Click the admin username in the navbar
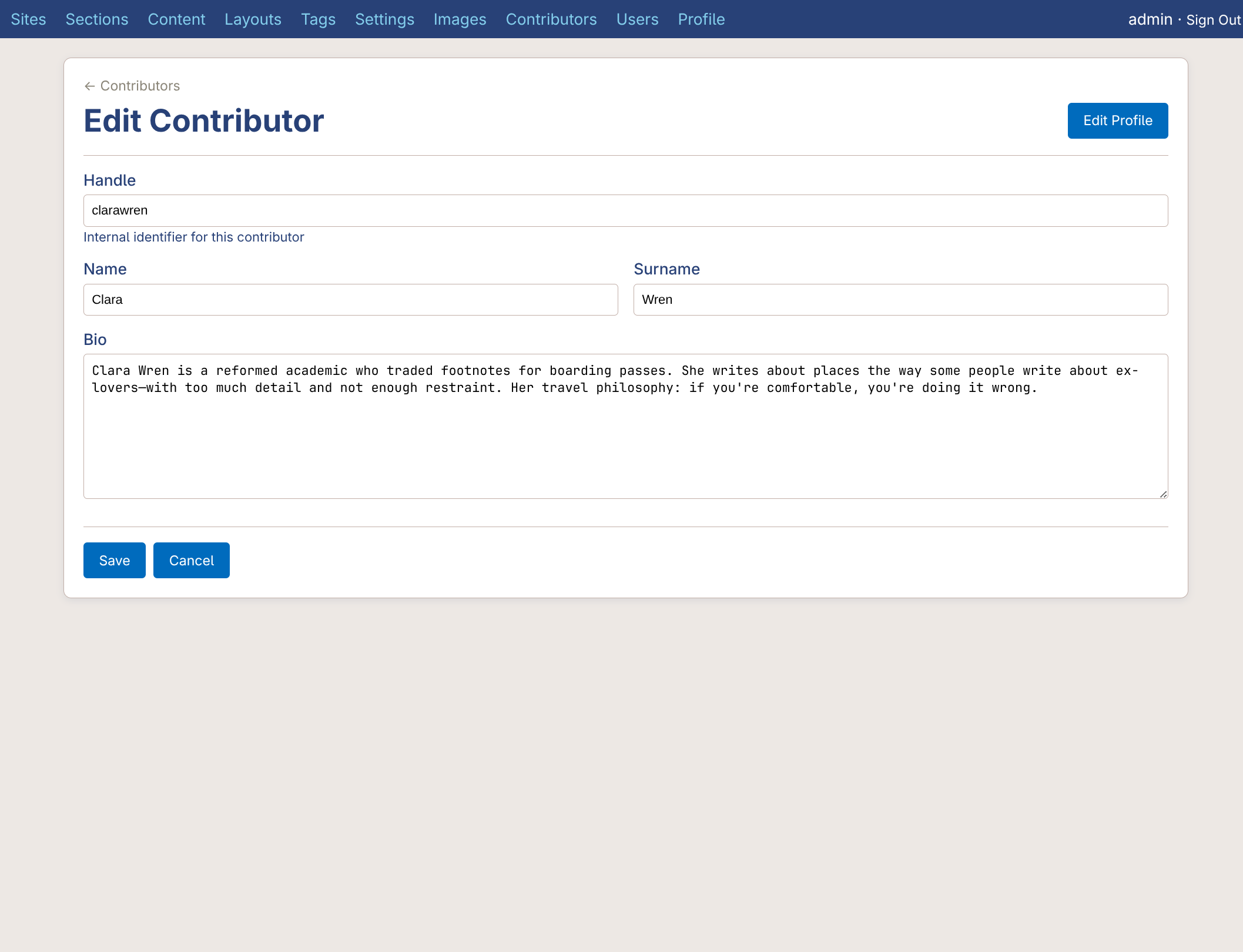The image size is (1243, 952). click(x=1149, y=19)
